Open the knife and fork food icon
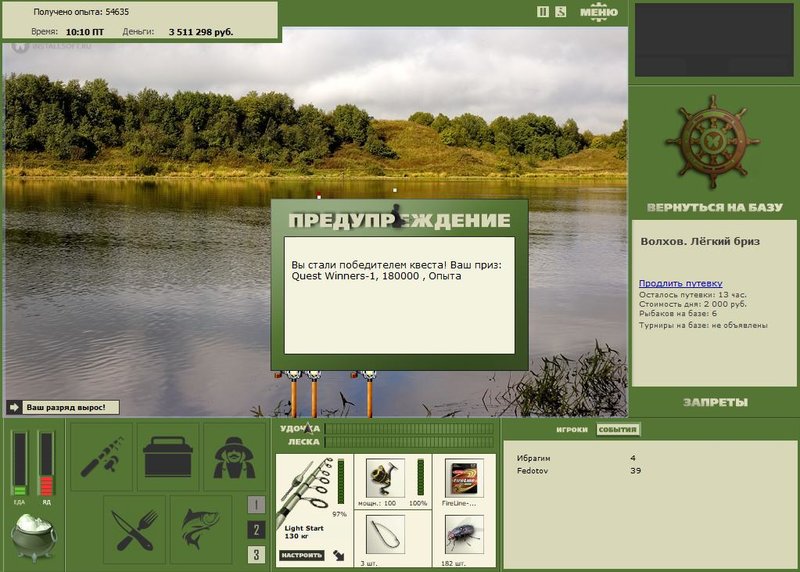Screen dimensions: 800x572 pyautogui.click(x=135, y=529)
